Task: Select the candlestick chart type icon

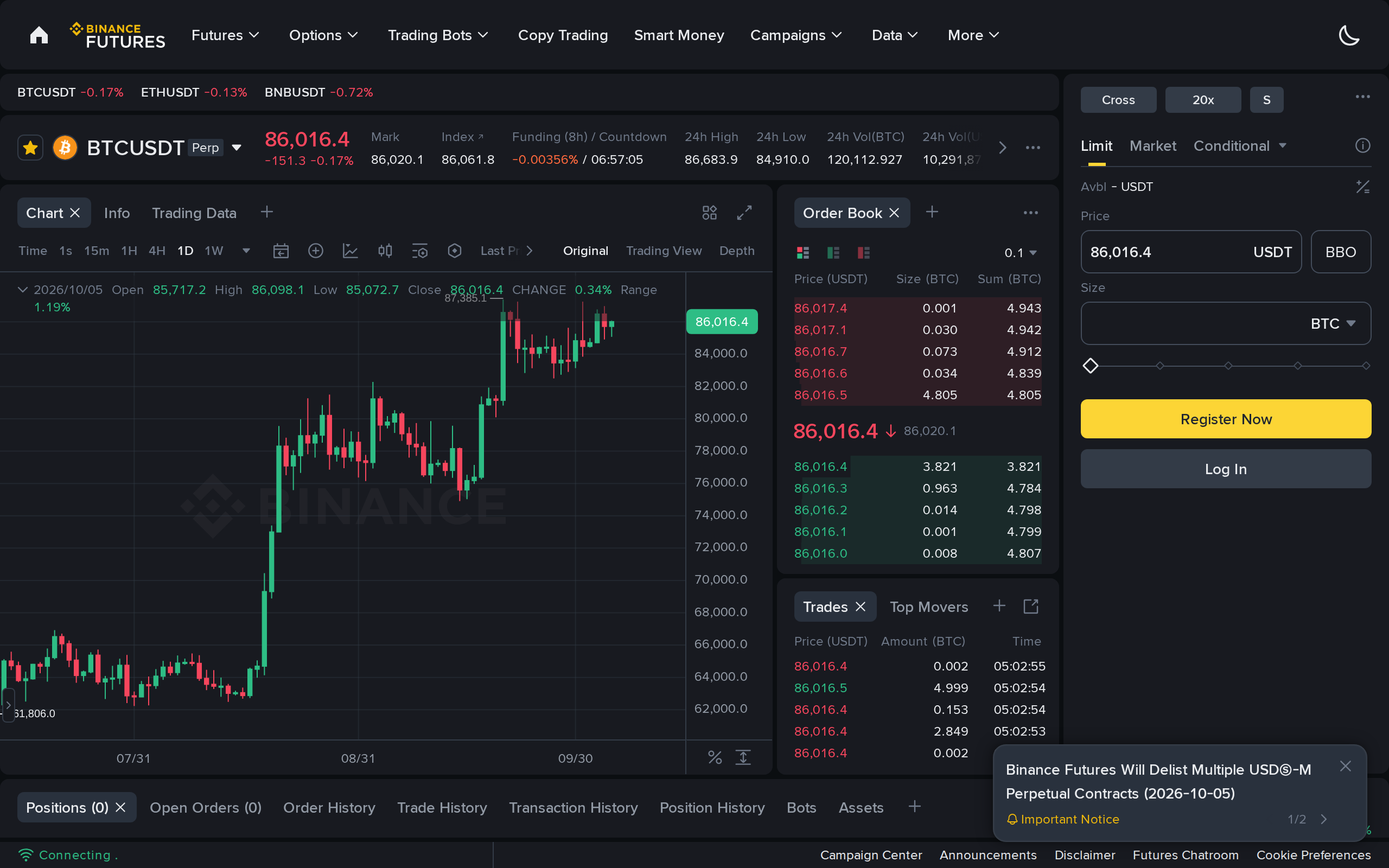Action: [x=385, y=251]
